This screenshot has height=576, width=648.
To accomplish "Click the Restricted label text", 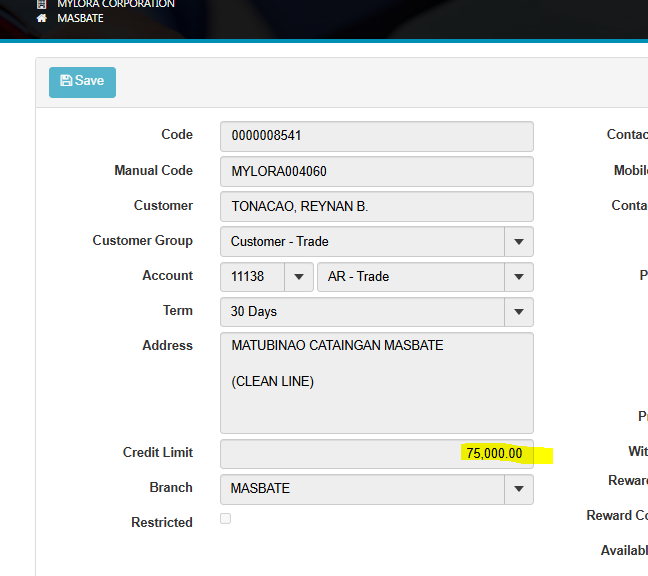I will [x=161, y=522].
